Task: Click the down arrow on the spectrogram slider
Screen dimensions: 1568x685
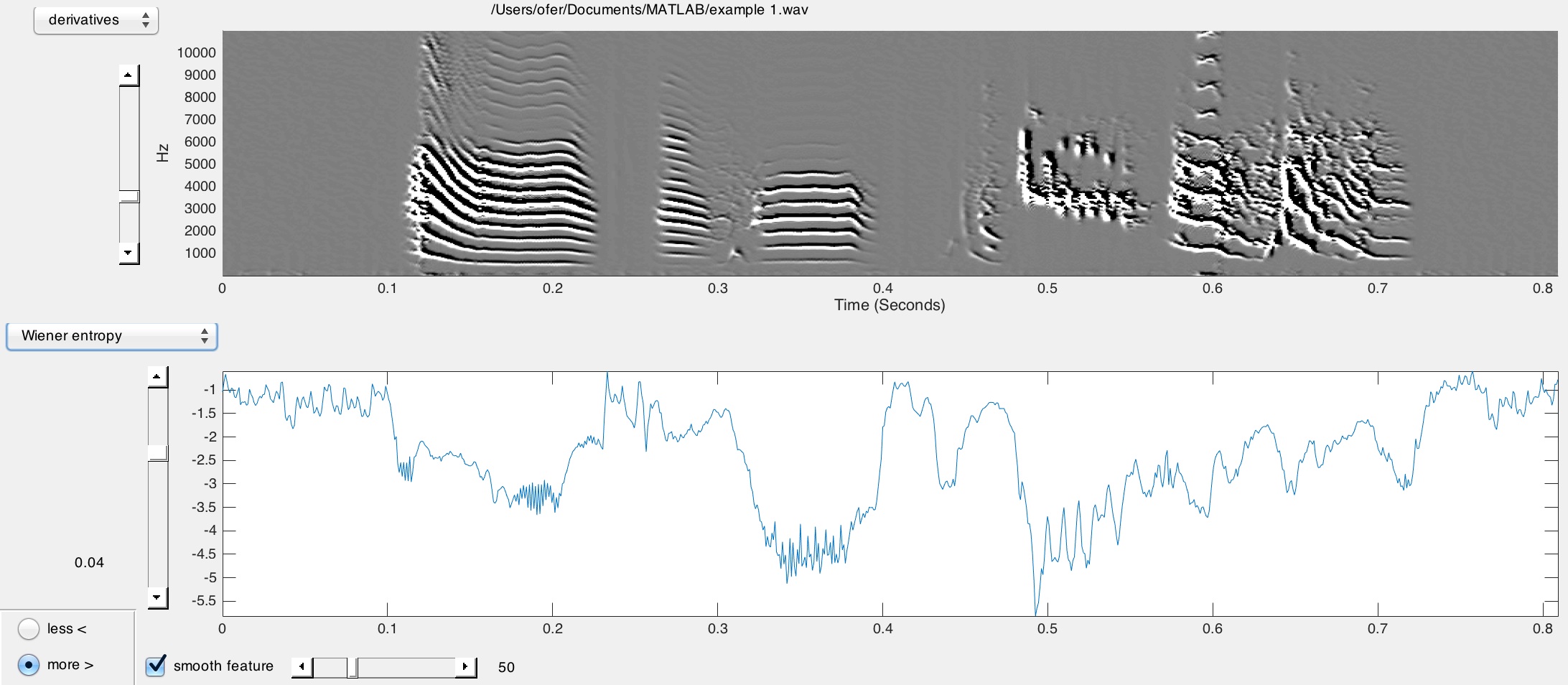Action: click(129, 253)
